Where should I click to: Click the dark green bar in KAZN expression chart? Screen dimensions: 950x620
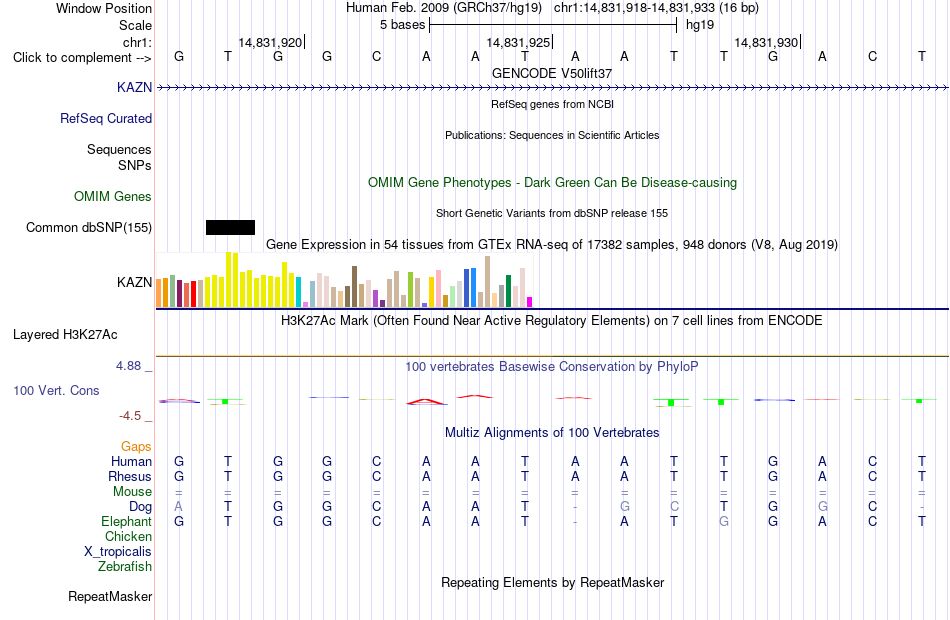pyautogui.click(x=508, y=291)
